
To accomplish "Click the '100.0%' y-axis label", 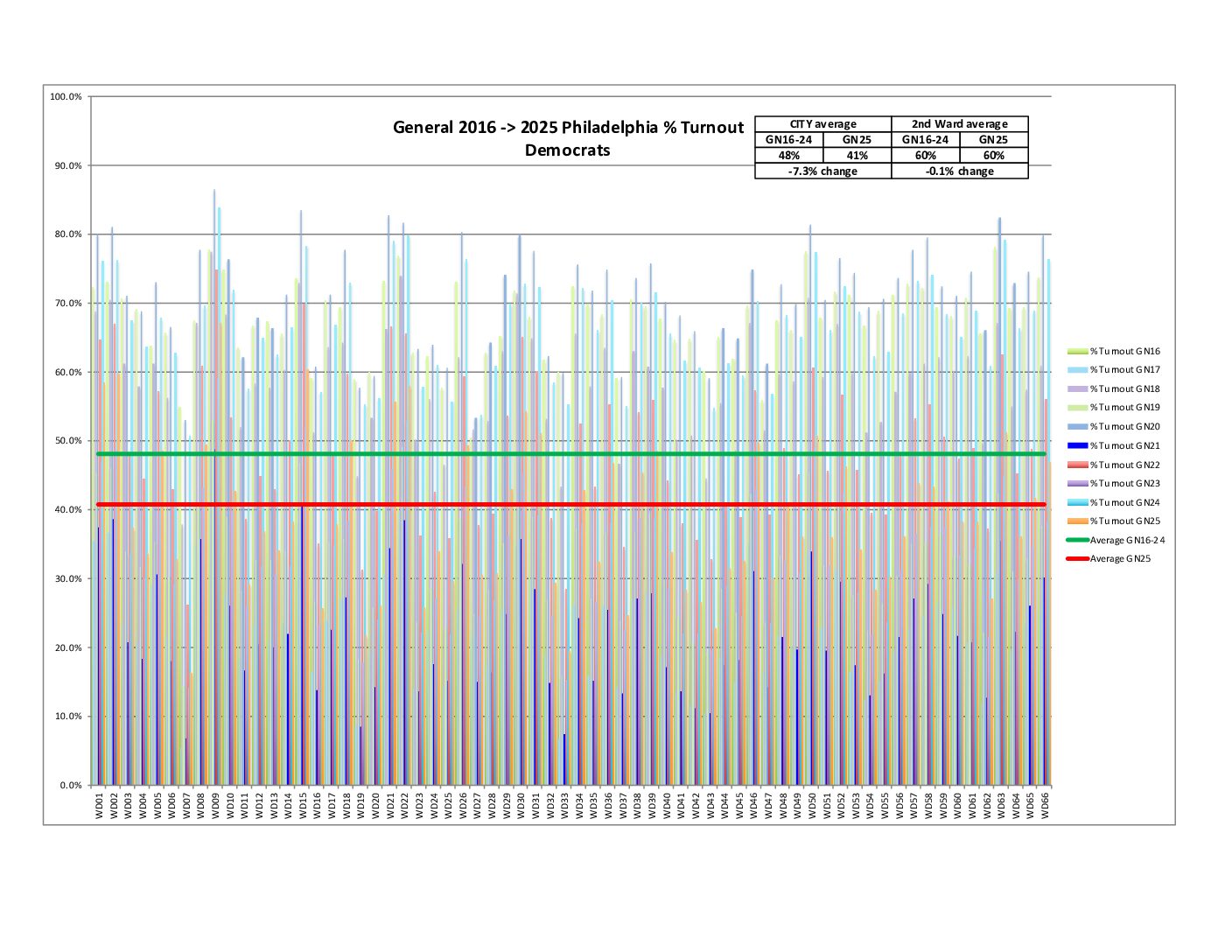I will click(x=66, y=97).
